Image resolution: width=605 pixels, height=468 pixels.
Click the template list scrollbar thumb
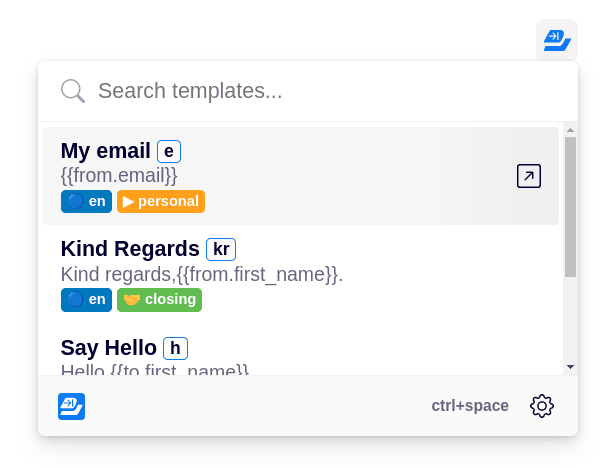pos(570,207)
